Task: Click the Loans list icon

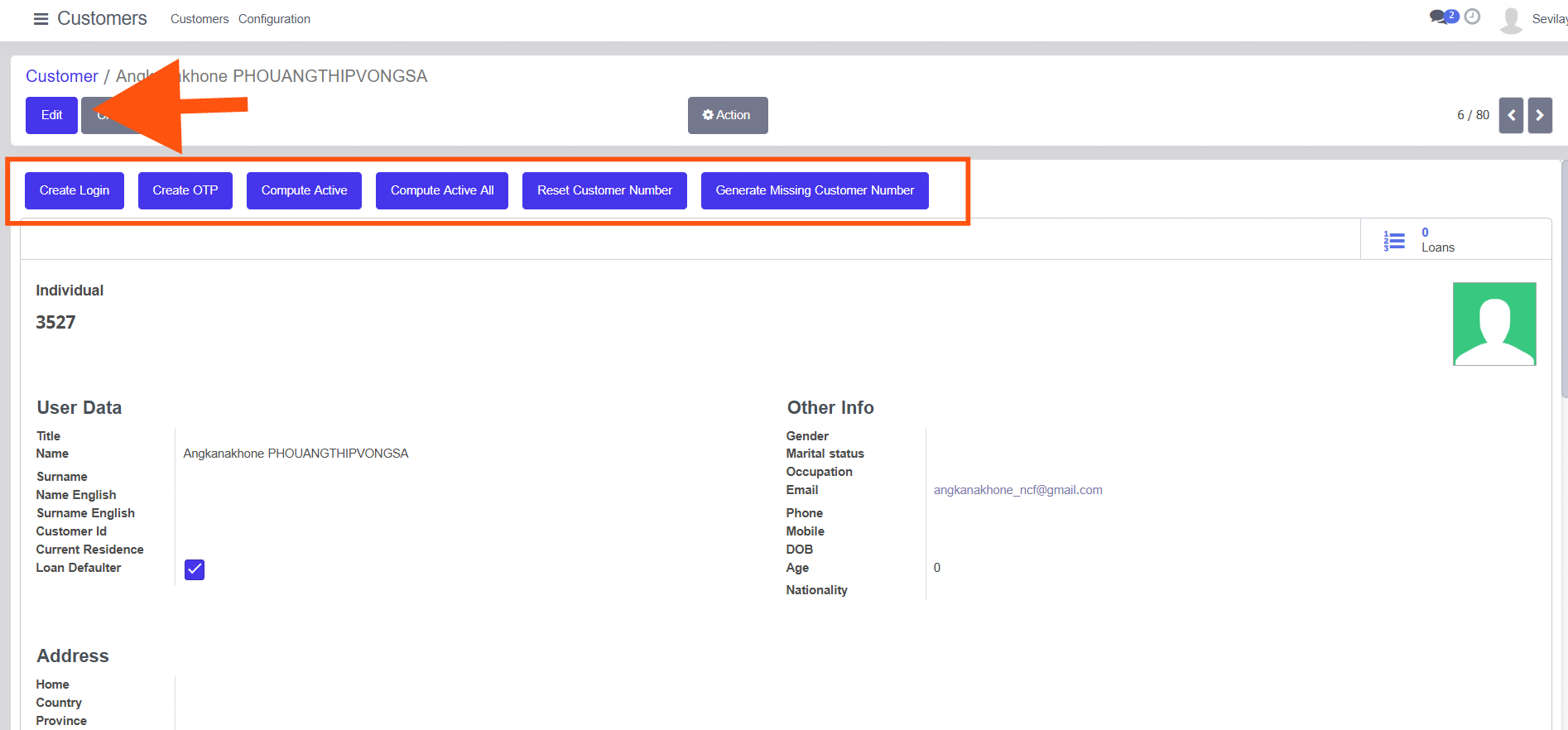Action: pos(1394,241)
